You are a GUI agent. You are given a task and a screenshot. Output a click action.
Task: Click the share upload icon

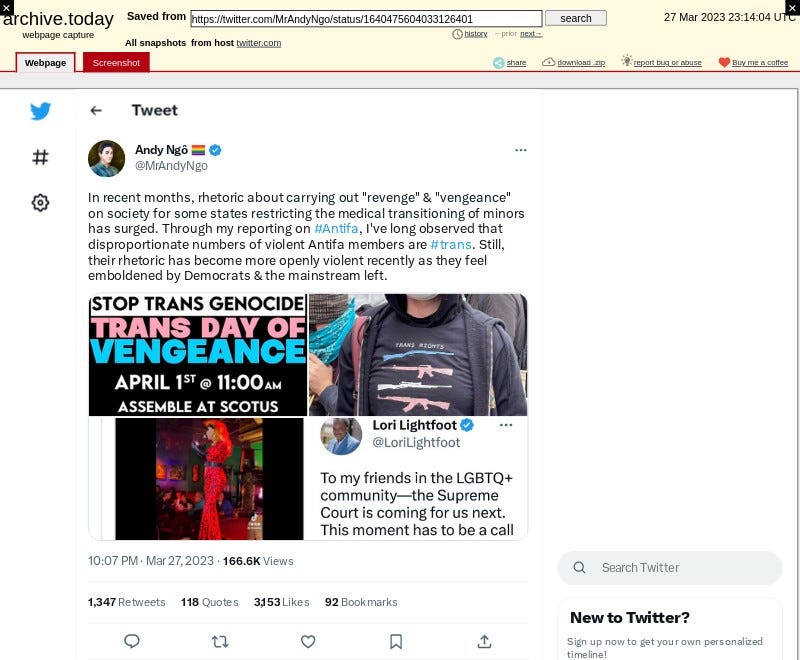coord(484,641)
